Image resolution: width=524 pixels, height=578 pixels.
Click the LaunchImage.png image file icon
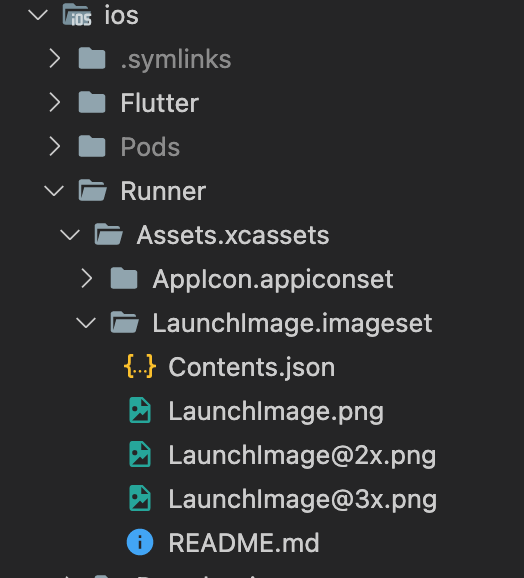[140, 410]
